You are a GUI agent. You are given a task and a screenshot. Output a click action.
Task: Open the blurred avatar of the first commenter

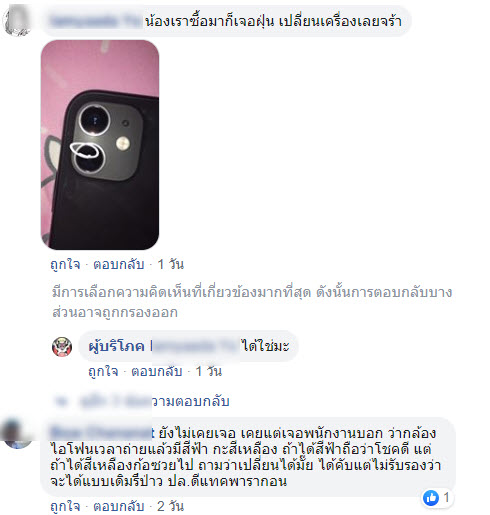point(17,20)
